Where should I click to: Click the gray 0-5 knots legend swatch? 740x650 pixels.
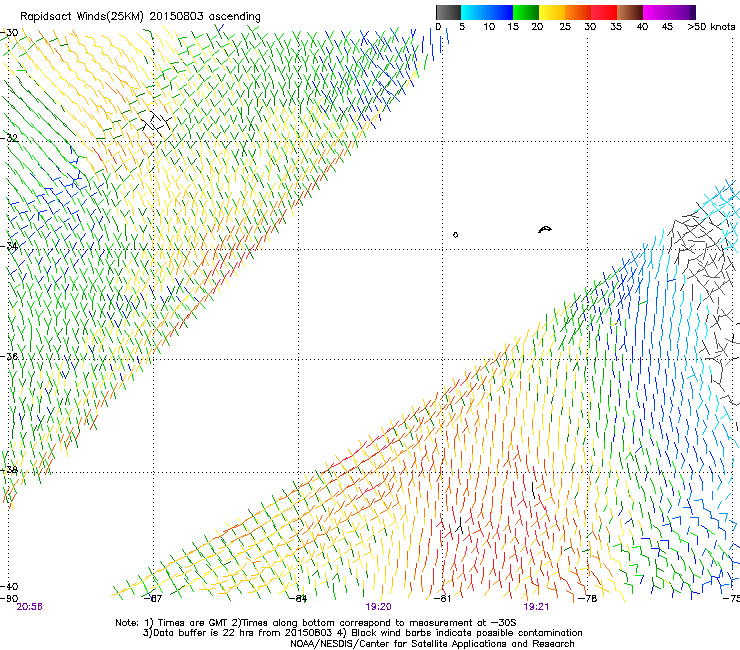point(448,12)
